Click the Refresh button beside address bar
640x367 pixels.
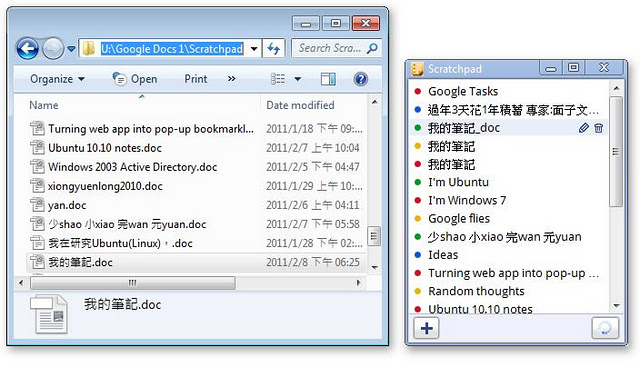tap(273, 49)
